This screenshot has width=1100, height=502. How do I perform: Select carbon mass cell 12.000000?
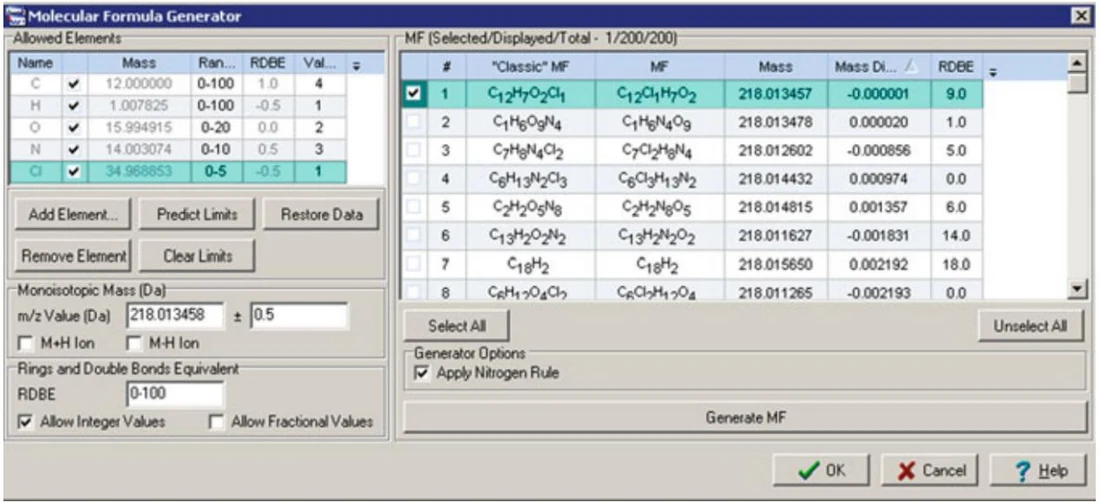139,85
